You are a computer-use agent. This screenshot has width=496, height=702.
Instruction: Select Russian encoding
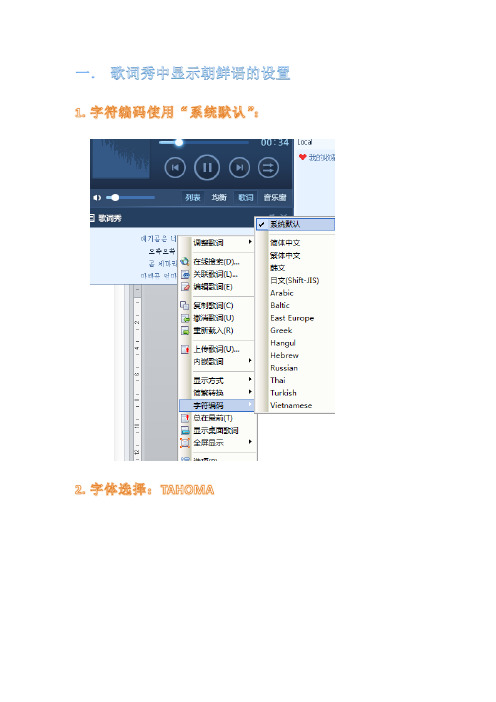(x=295, y=368)
